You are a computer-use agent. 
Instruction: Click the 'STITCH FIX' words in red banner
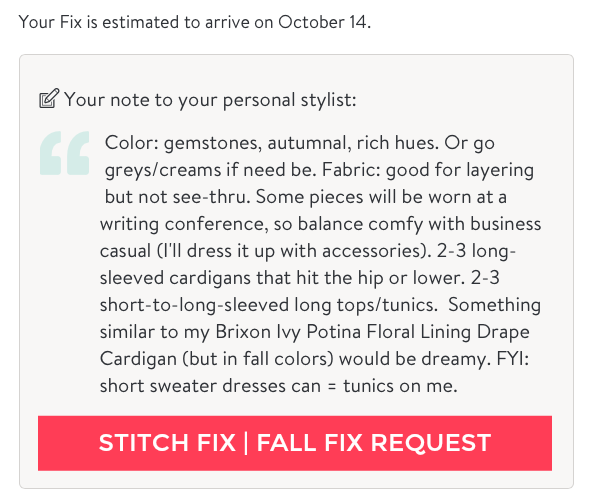point(167,443)
